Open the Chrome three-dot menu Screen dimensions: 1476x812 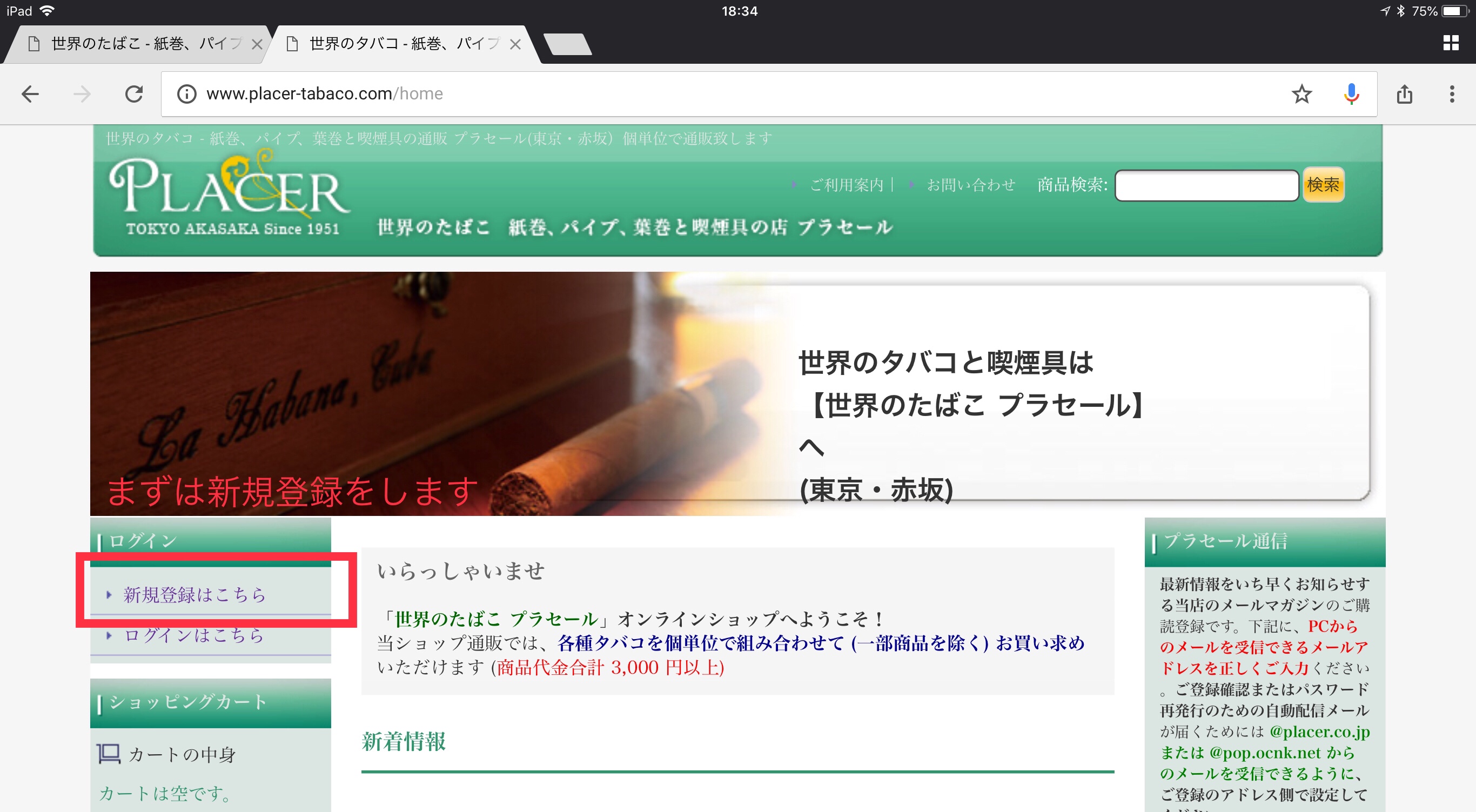pyautogui.click(x=1451, y=93)
